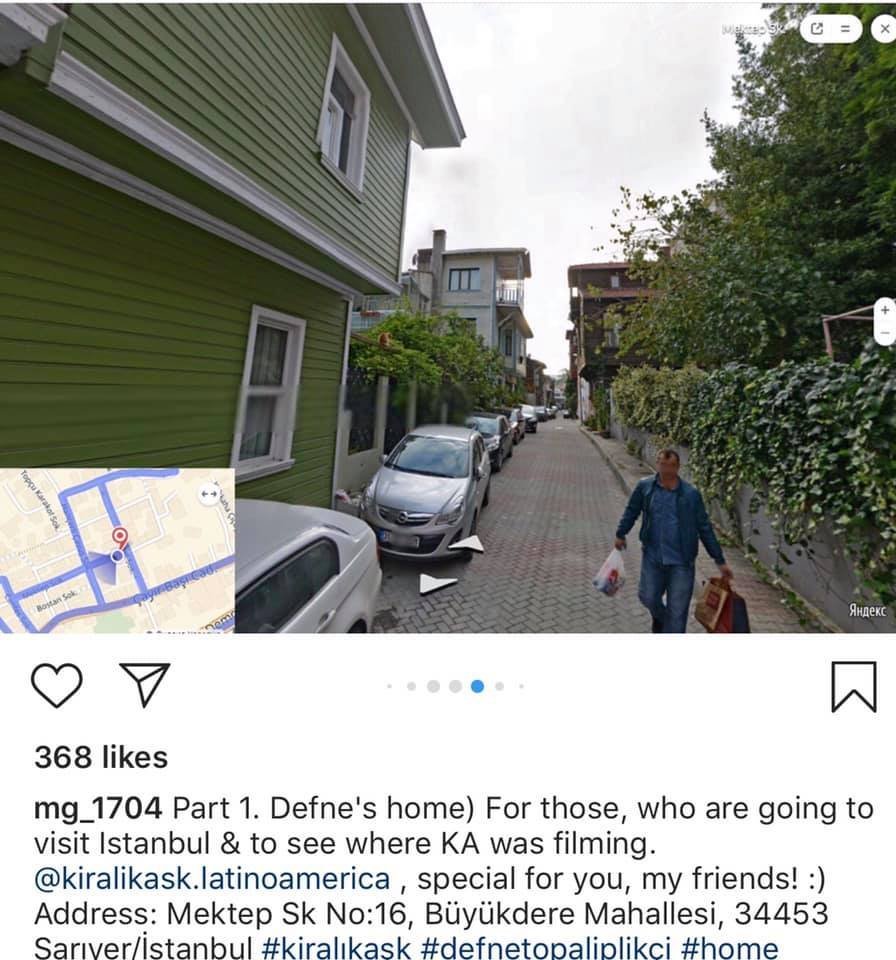
Task: Open the panorama external share icon
Action: coord(816,29)
